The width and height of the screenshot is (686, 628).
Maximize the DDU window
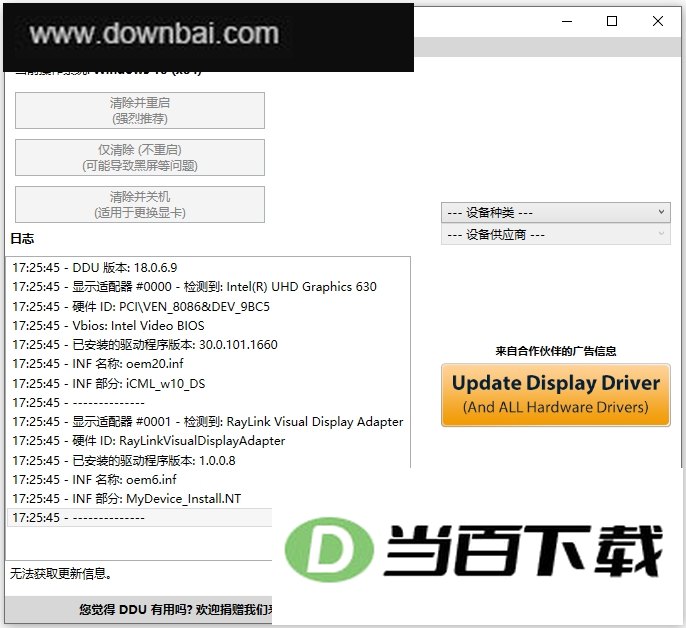pyautogui.click(x=612, y=21)
